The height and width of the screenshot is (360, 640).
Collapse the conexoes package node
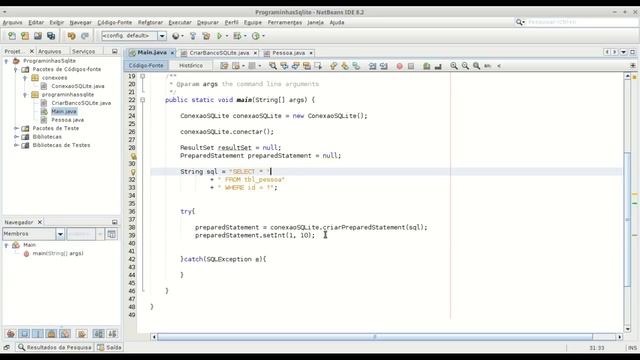point(25,78)
